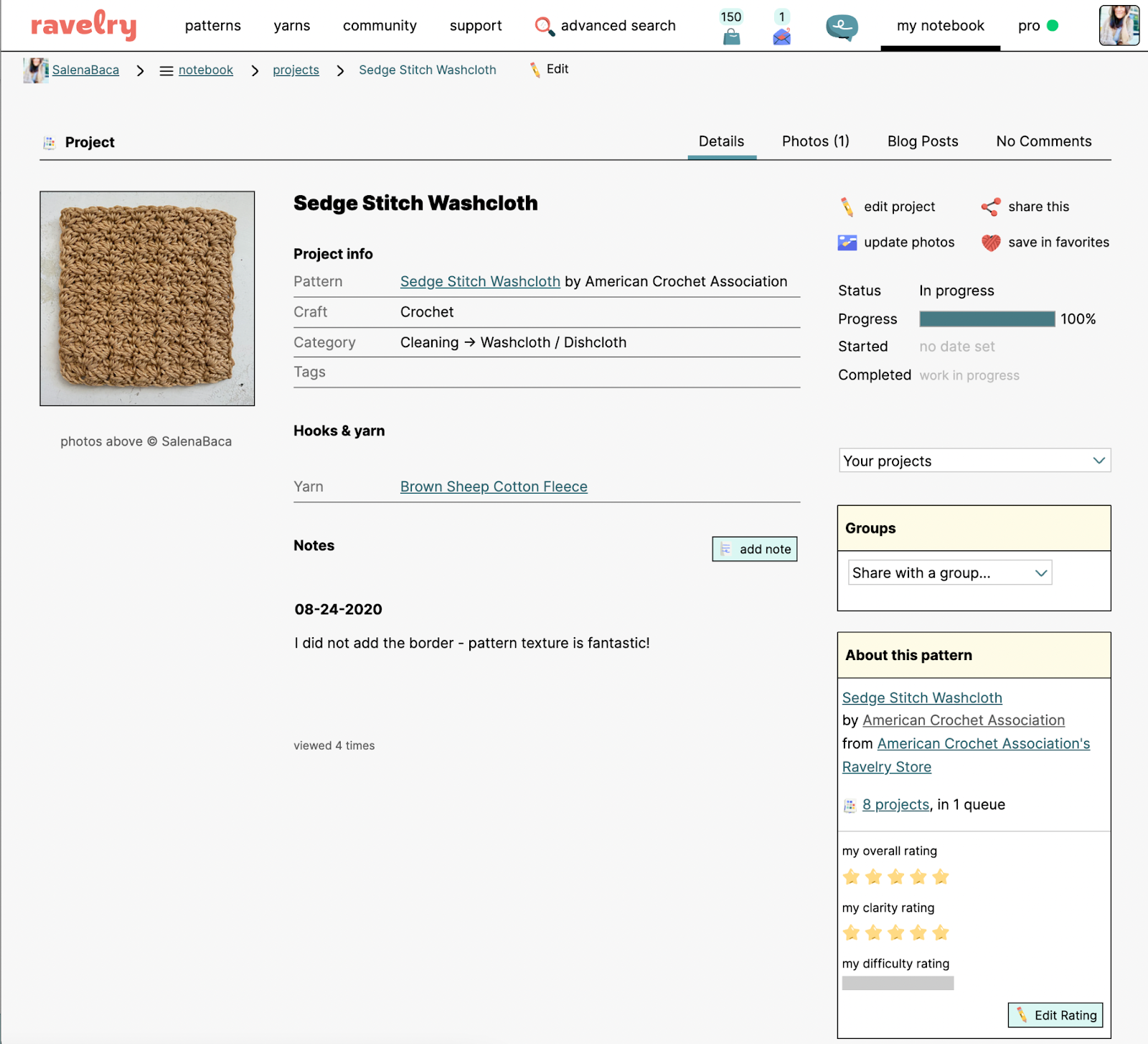Switch to the Details tab
Screen dimensions: 1148x1044
tap(722, 141)
